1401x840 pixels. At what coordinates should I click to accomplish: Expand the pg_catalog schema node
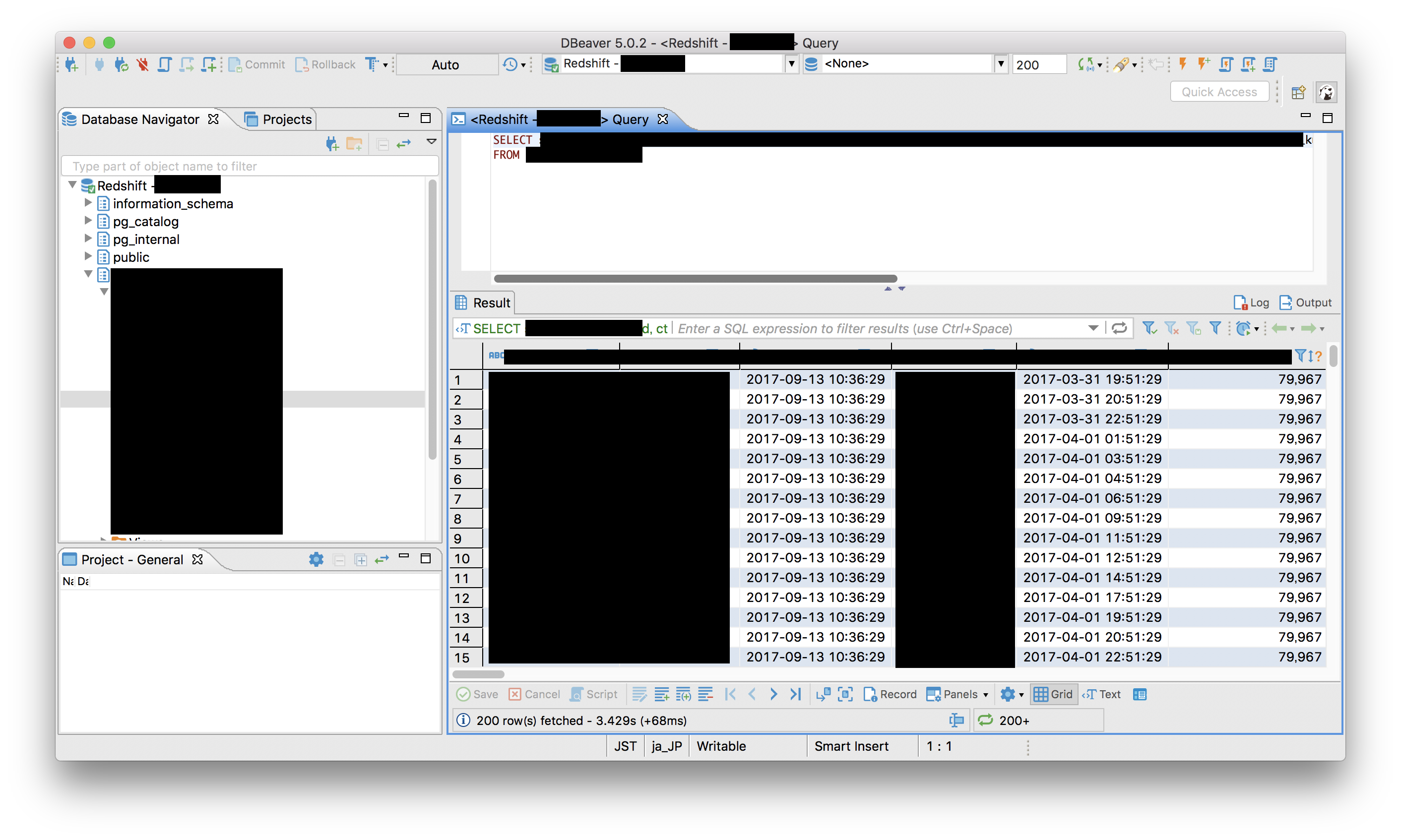point(88,221)
